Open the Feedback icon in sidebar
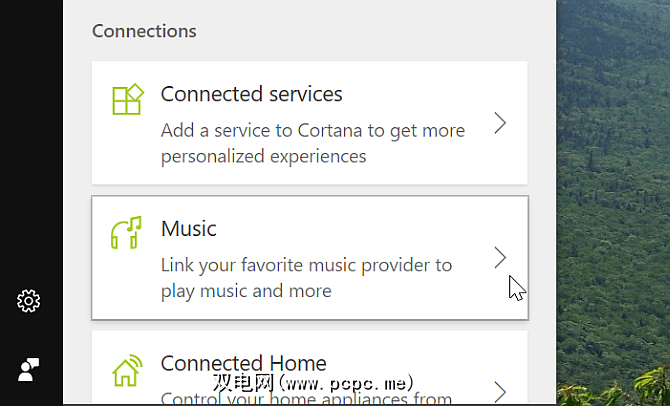The width and height of the screenshot is (670, 406). 29,369
